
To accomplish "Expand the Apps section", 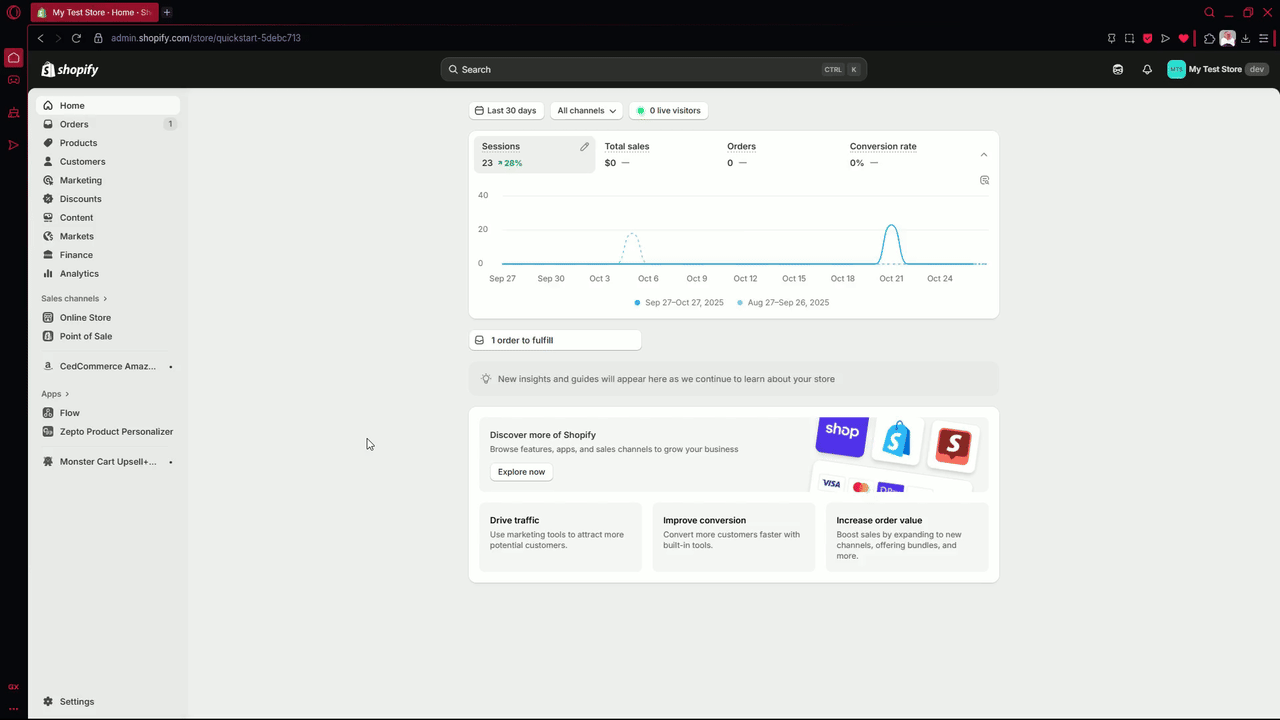I will 55,394.
